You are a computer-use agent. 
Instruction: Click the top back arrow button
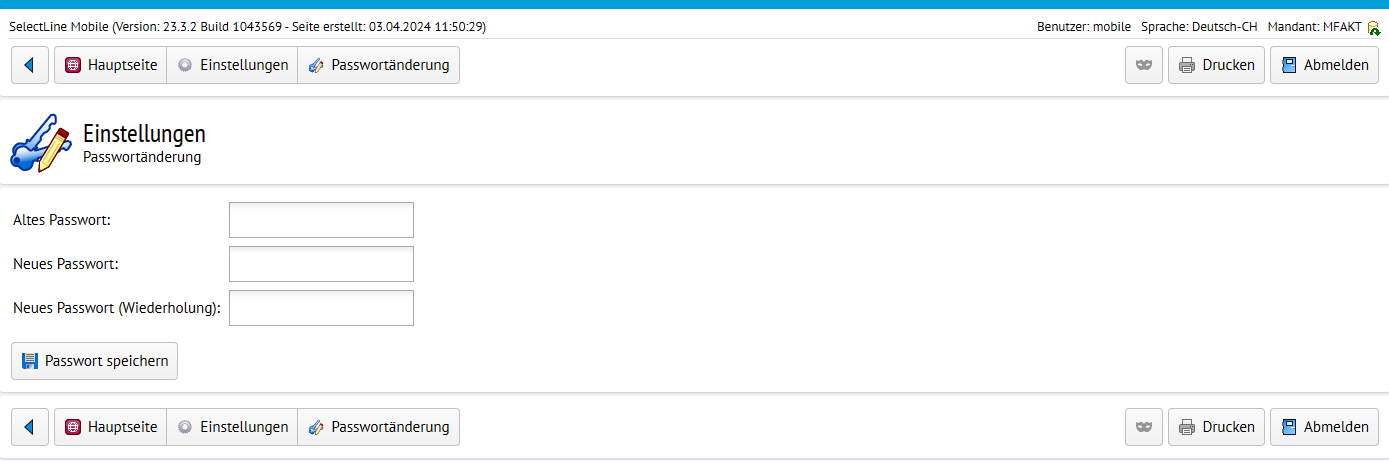tap(30, 65)
